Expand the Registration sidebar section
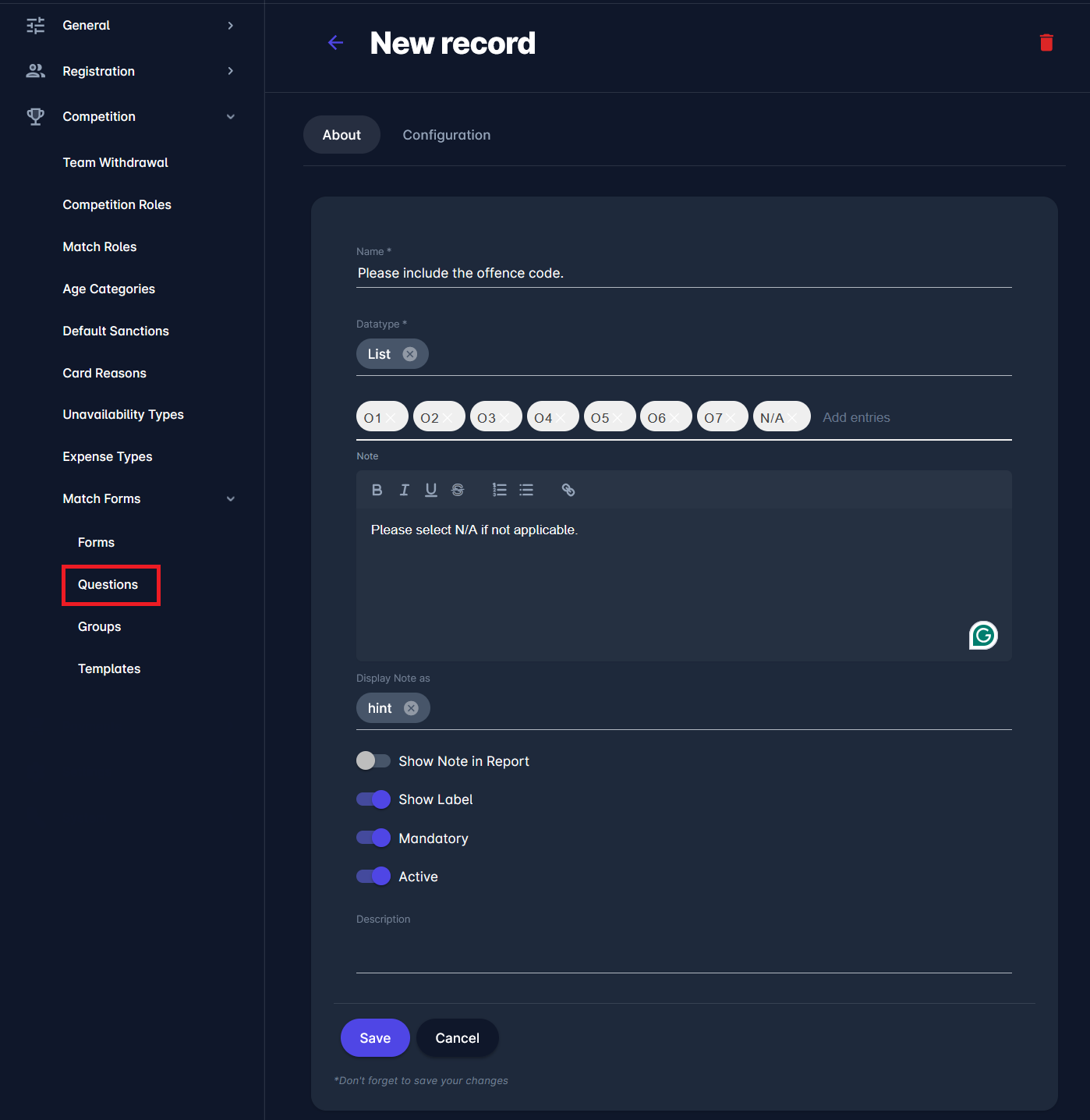This screenshot has height=1120, width=1090. tap(230, 71)
